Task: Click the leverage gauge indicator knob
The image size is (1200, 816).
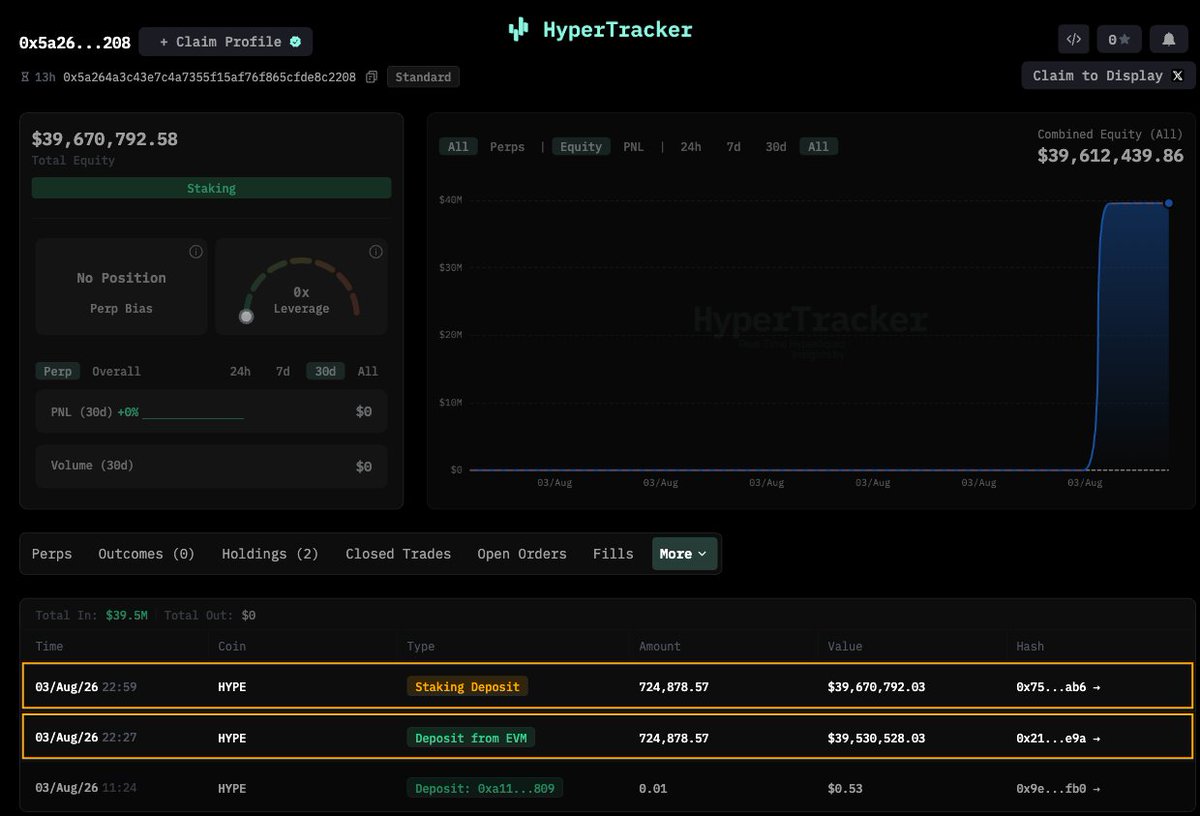Action: click(246, 316)
